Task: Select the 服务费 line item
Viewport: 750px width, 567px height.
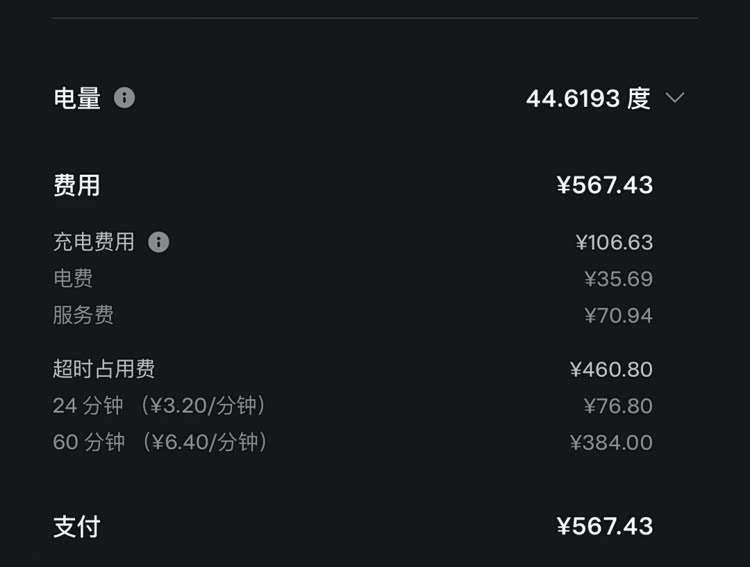Action: click(83, 315)
